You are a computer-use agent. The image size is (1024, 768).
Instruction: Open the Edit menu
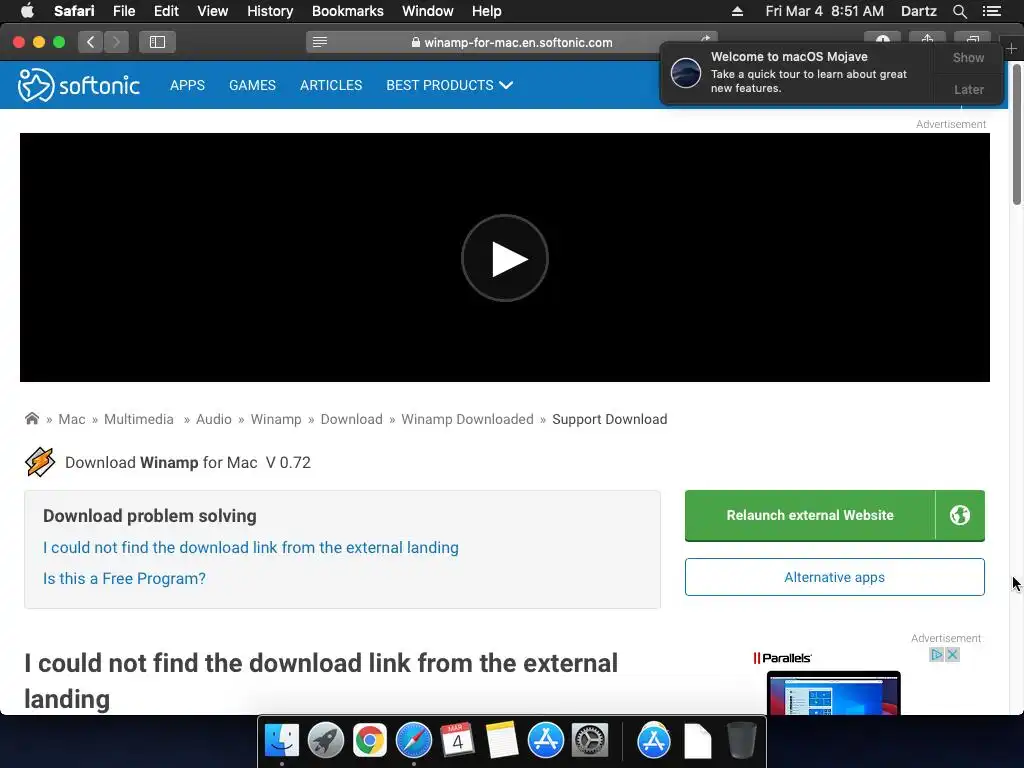click(166, 11)
